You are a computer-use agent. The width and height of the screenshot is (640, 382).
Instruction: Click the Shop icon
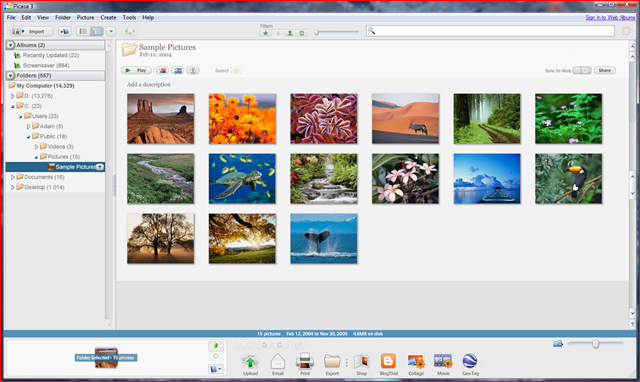[362, 364]
